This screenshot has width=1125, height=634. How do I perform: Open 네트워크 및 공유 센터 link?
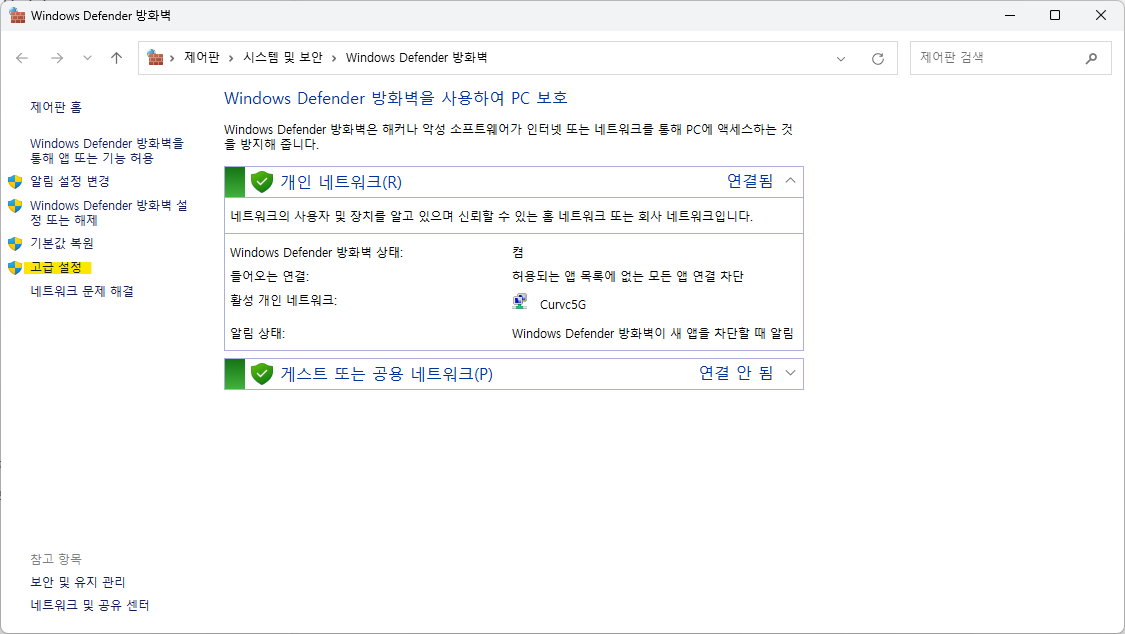tap(90, 605)
